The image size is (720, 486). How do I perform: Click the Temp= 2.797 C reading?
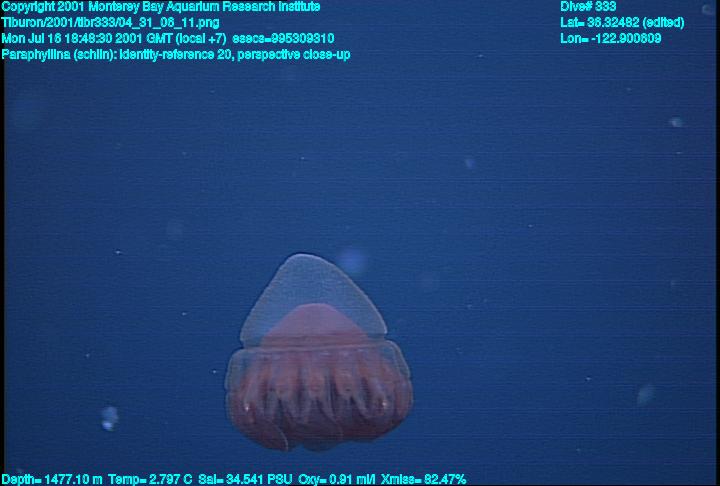pyautogui.click(x=150, y=480)
